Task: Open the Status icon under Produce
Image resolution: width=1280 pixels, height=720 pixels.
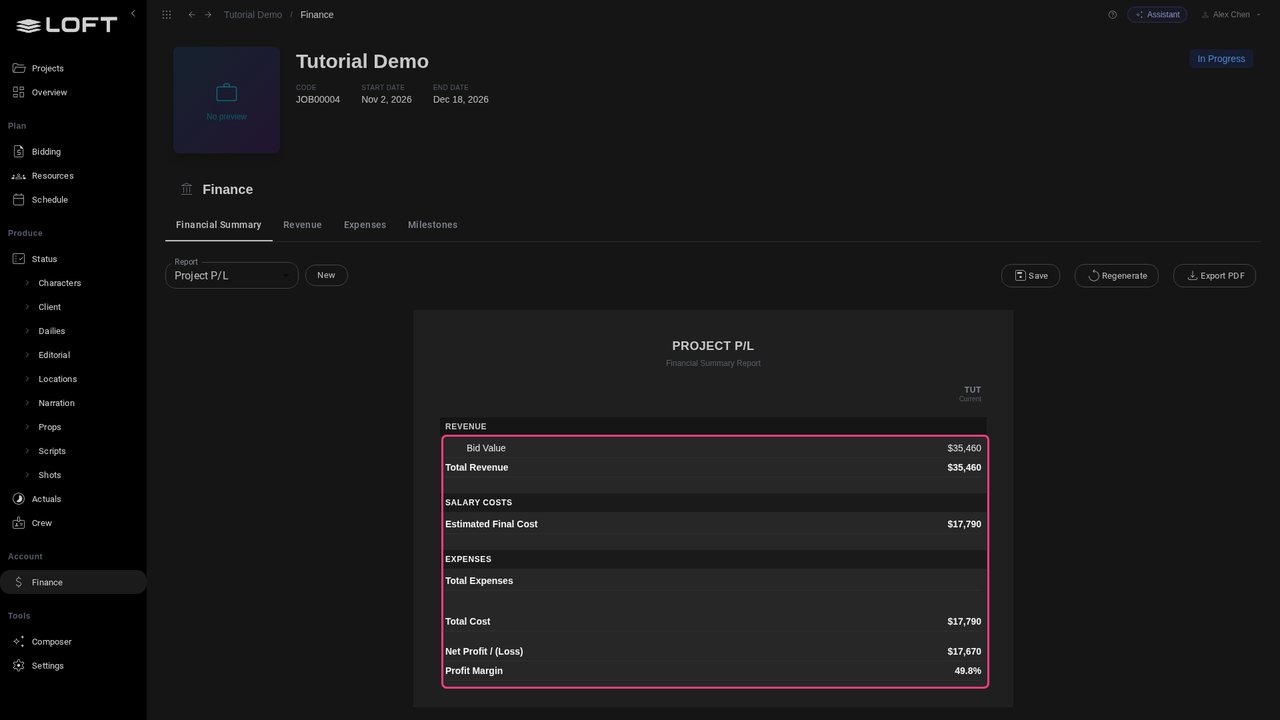Action: [x=19, y=259]
